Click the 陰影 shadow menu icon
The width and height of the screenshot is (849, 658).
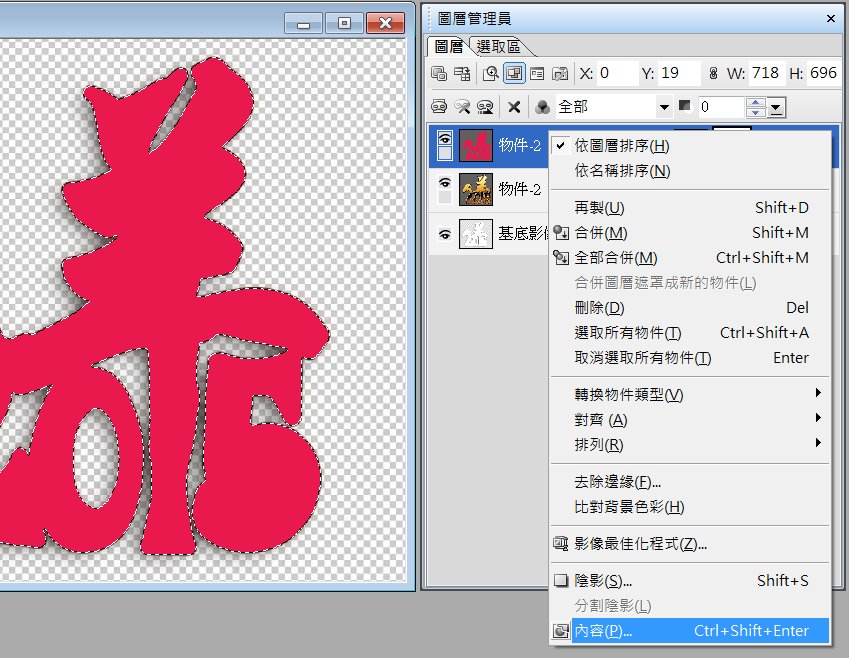[561, 581]
